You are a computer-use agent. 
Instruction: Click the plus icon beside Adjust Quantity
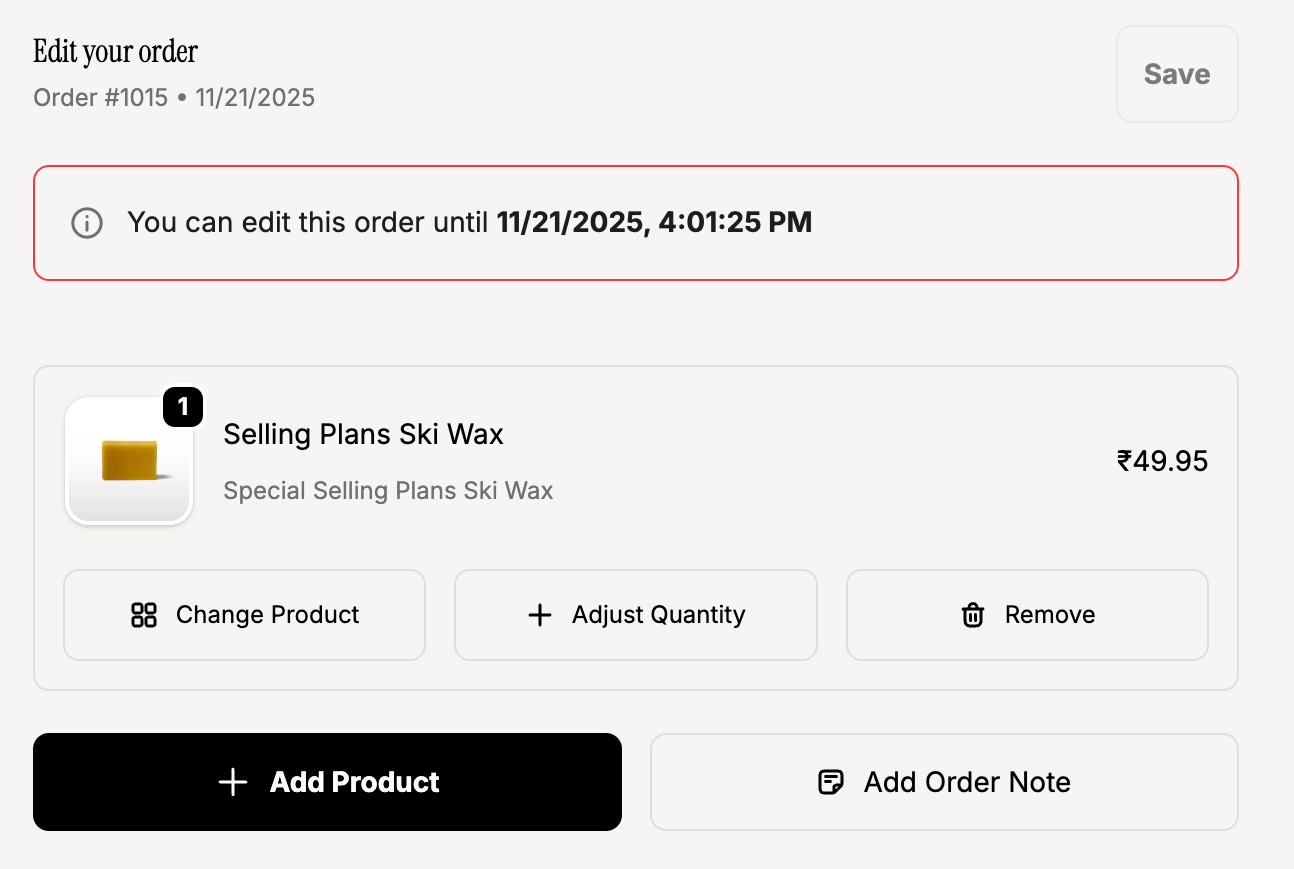point(539,615)
